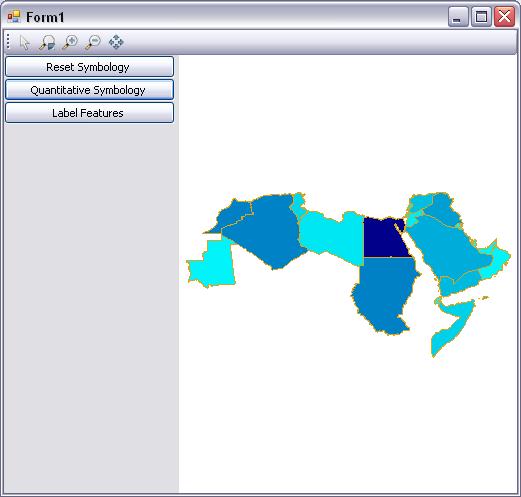Select the pointer arrow tool
The image size is (521, 497).
click(x=24, y=42)
